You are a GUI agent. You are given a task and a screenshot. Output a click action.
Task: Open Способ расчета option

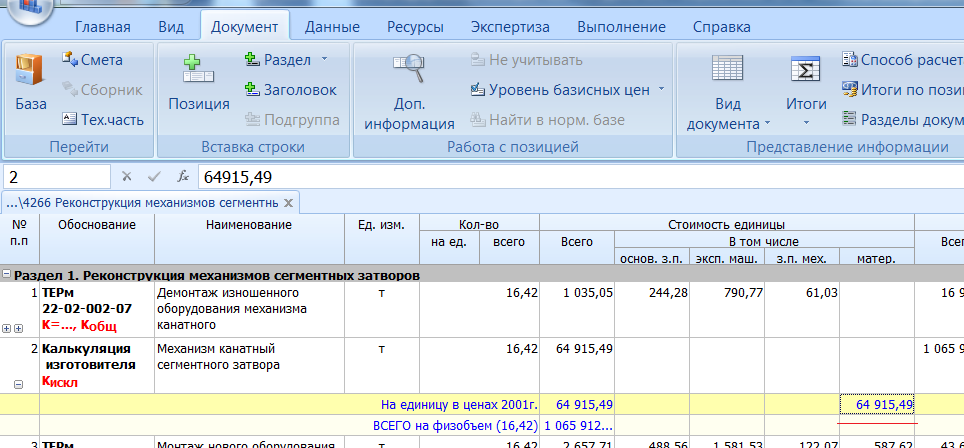(x=851, y=60)
